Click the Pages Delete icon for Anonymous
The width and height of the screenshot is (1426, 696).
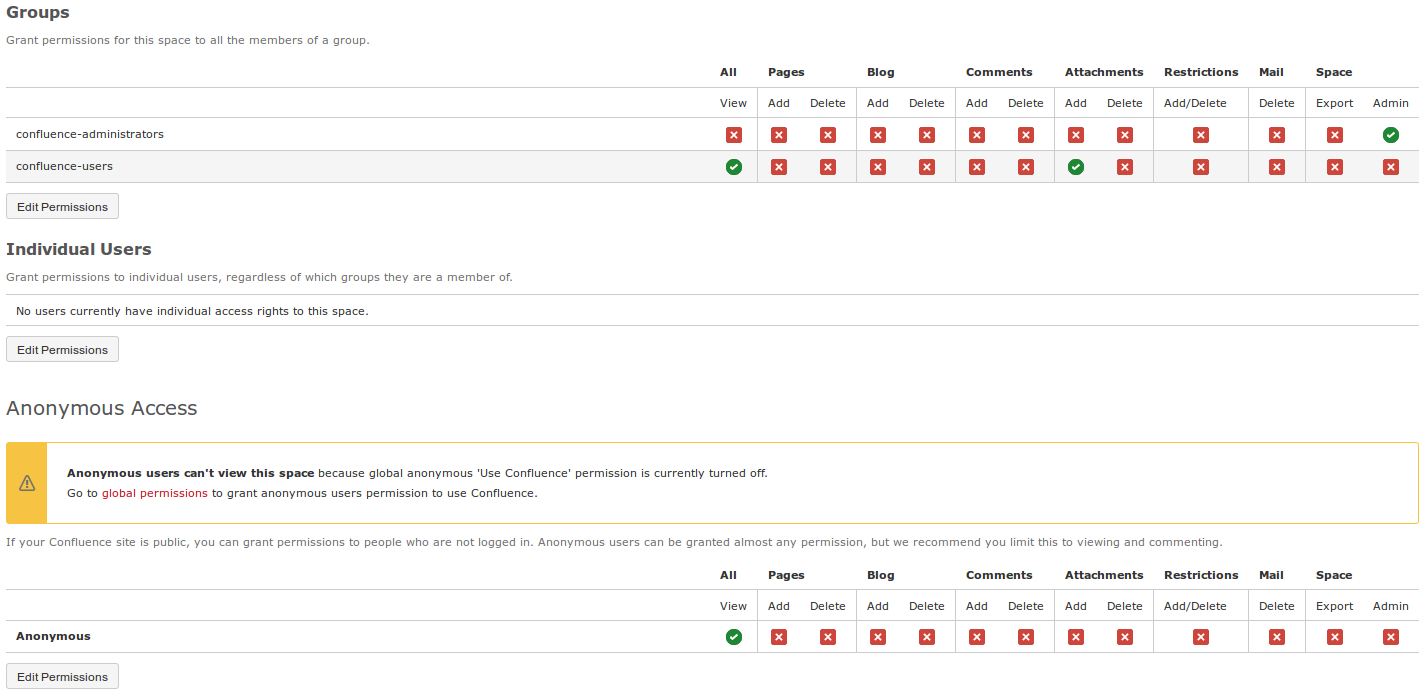coord(827,636)
